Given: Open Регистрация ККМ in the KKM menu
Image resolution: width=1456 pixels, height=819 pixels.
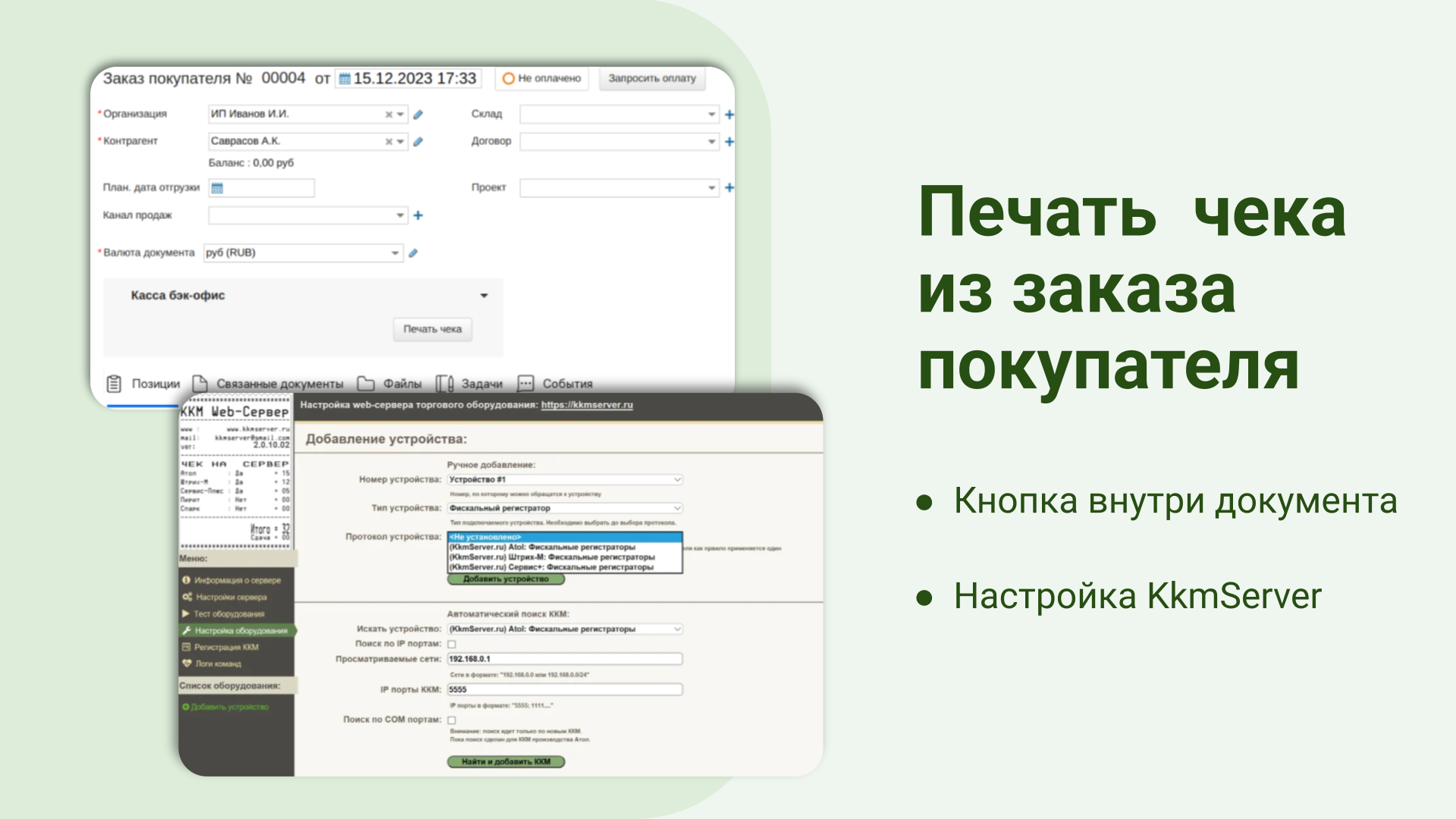Looking at the screenshot, I should coord(227,647).
